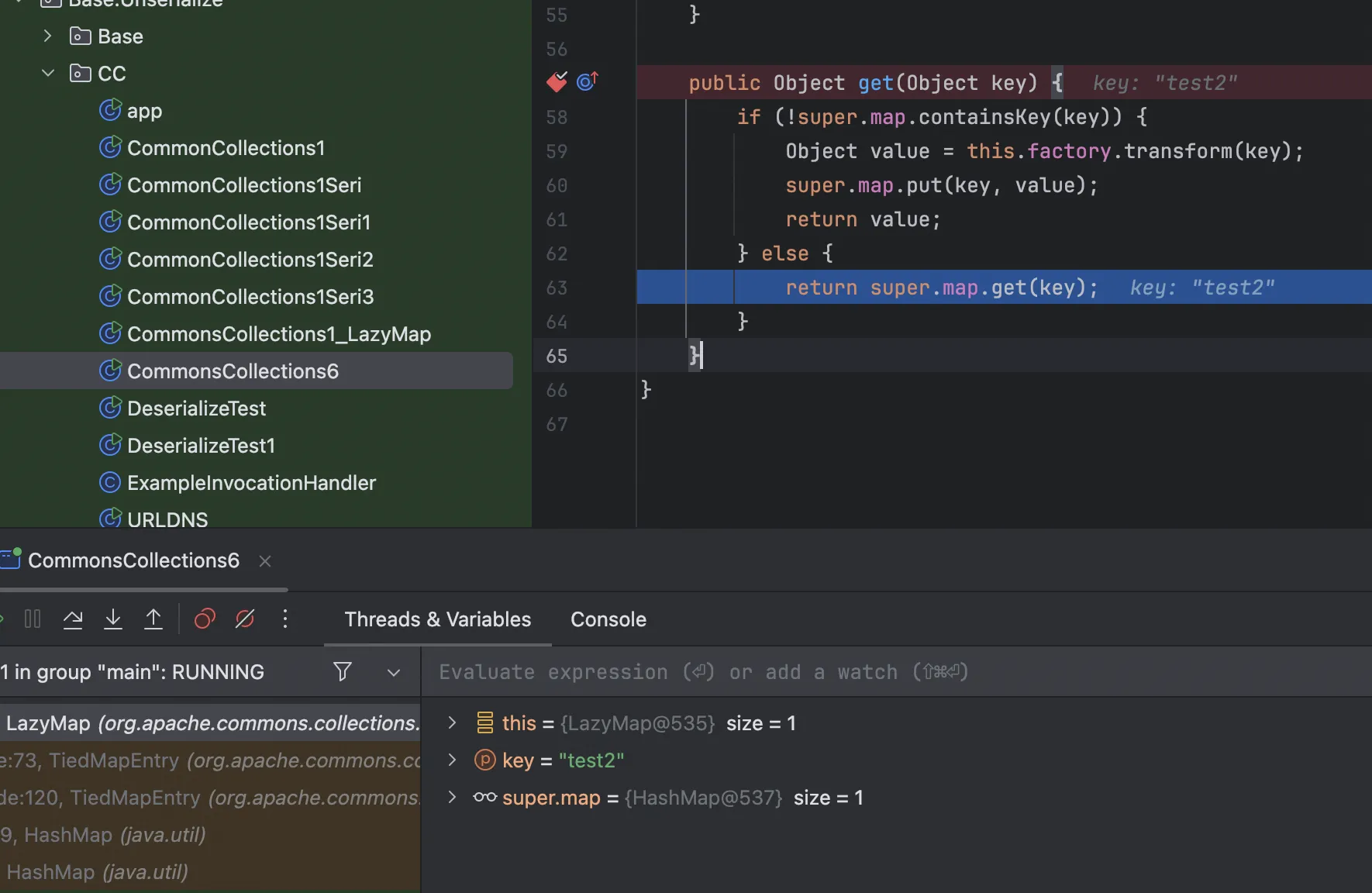Close the CommonsCollections6 debug session tab
This screenshot has width=1372, height=893.
tap(265, 560)
